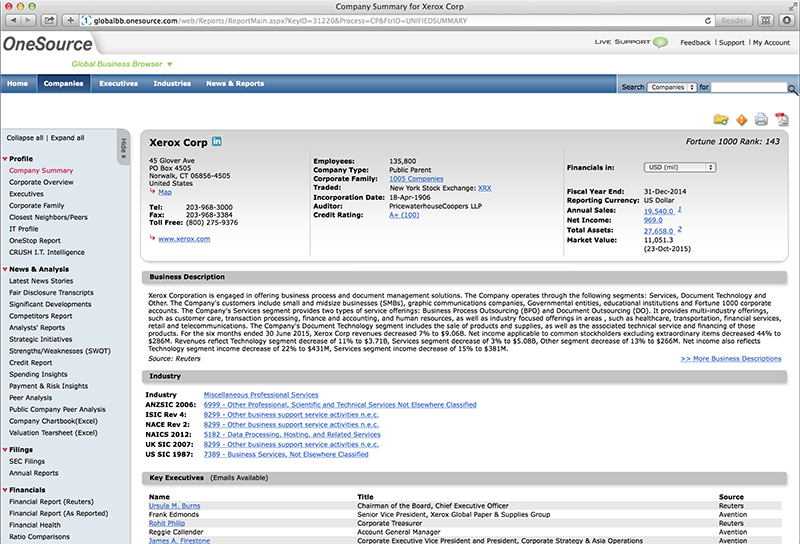
Task: Click the browser share button
Action: tap(49, 20)
